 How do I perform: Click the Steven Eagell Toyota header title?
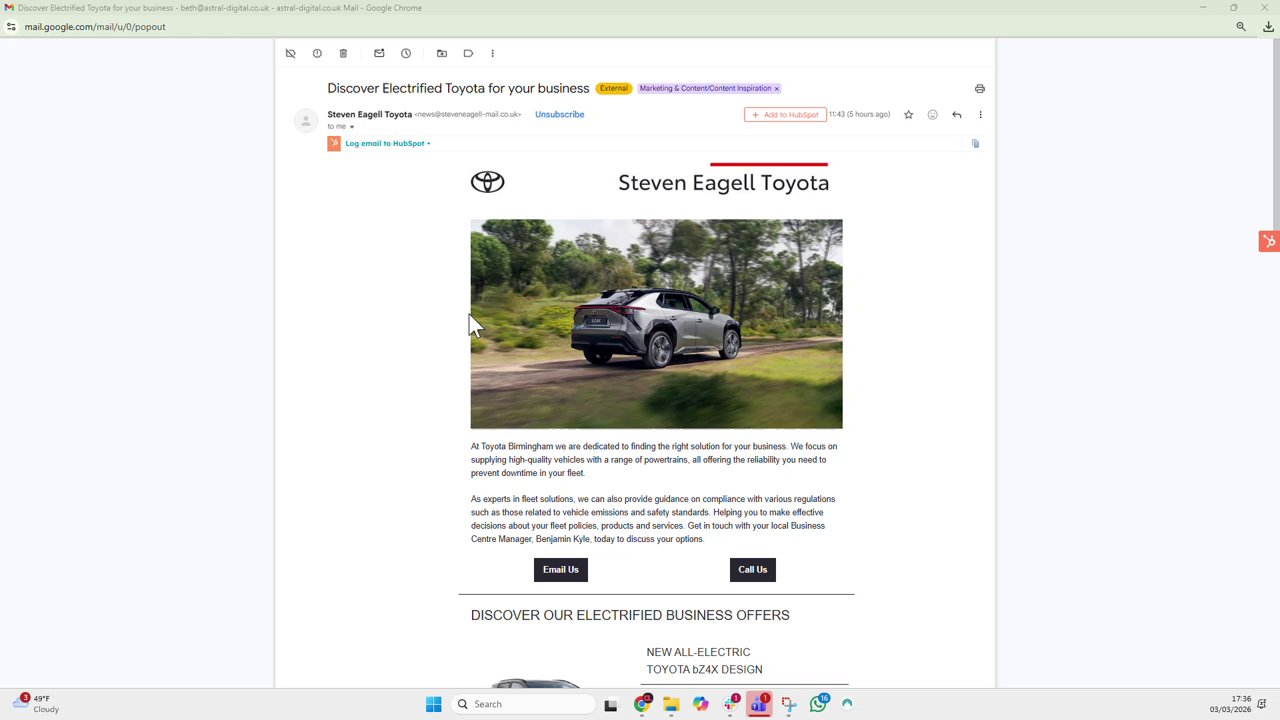723,183
